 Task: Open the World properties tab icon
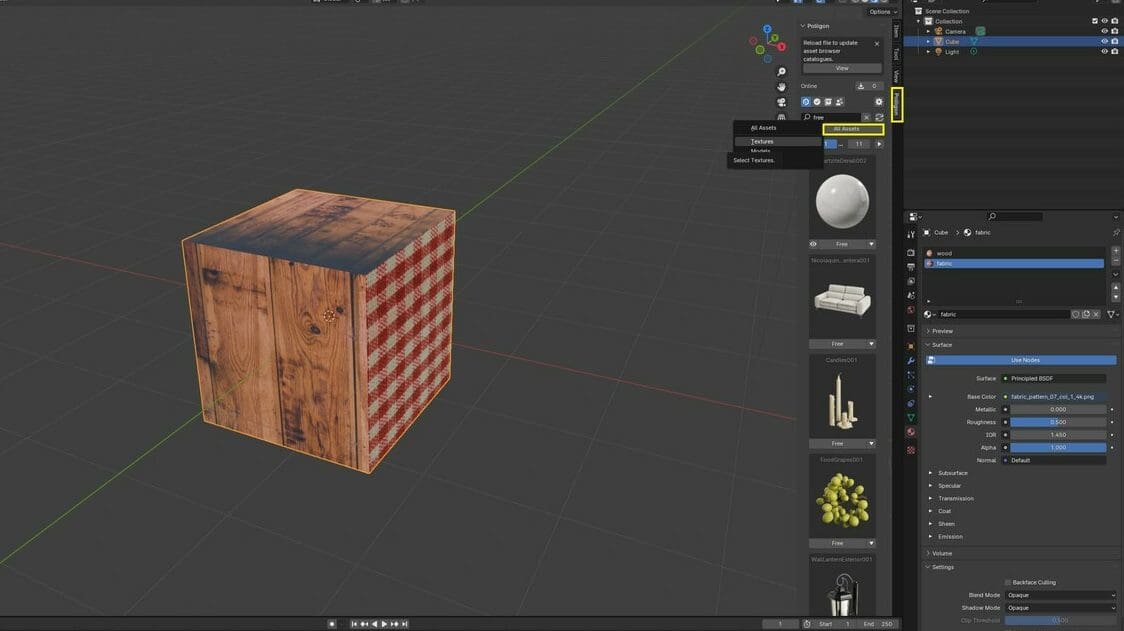click(x=911, y=310)
